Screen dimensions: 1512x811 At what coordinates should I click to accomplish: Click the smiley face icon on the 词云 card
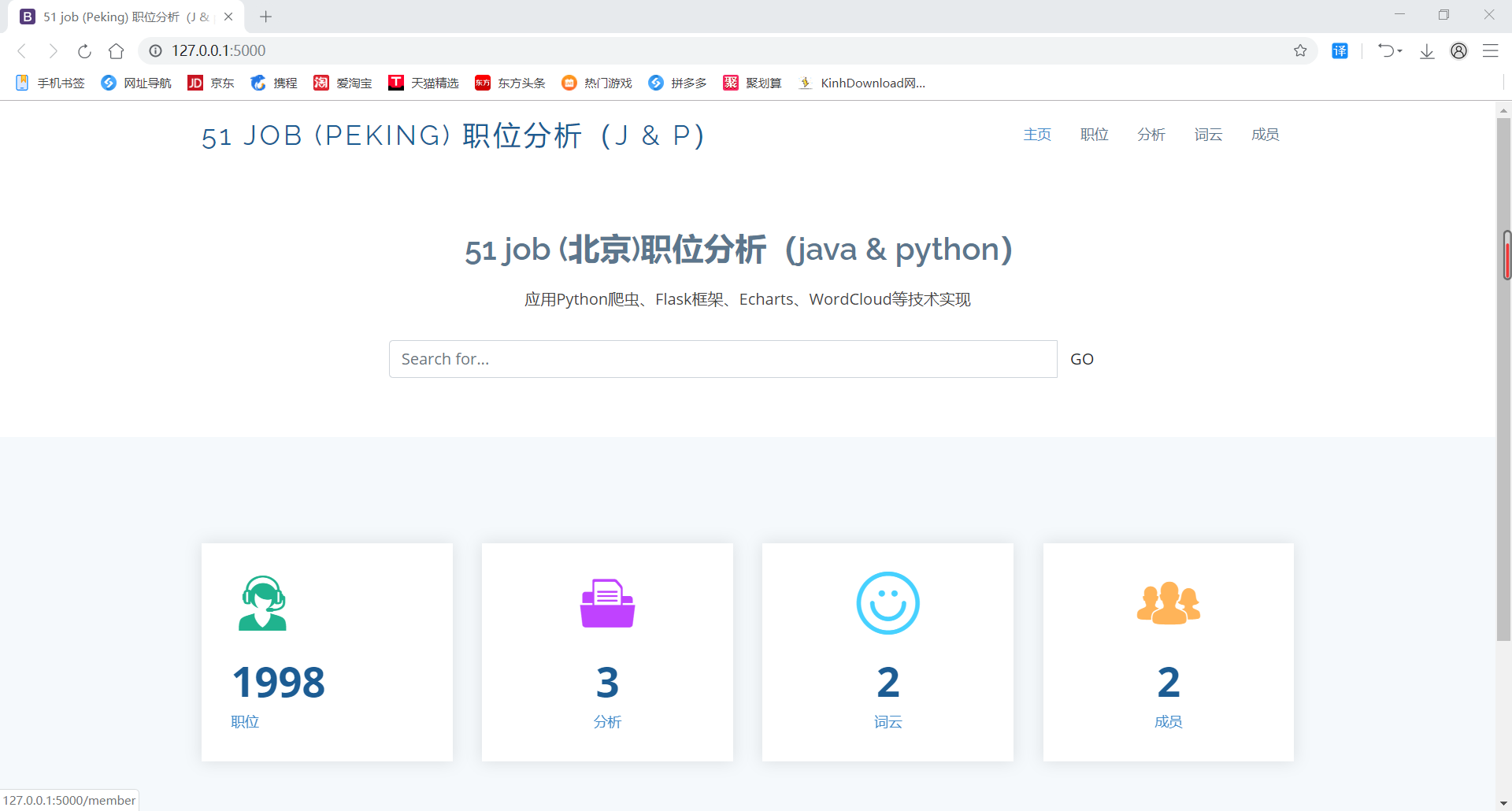point(888,603)
